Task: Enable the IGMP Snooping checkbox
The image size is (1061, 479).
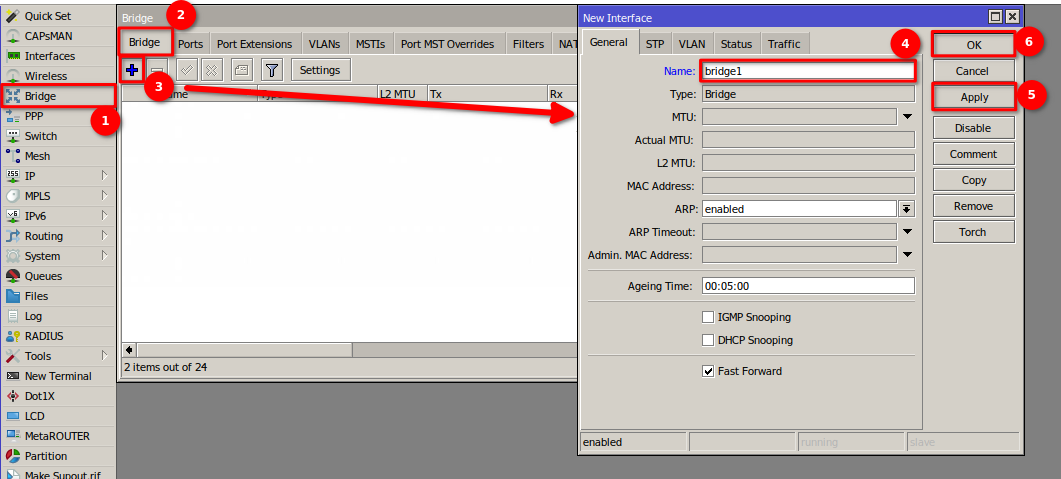Action: click(708, 317)
